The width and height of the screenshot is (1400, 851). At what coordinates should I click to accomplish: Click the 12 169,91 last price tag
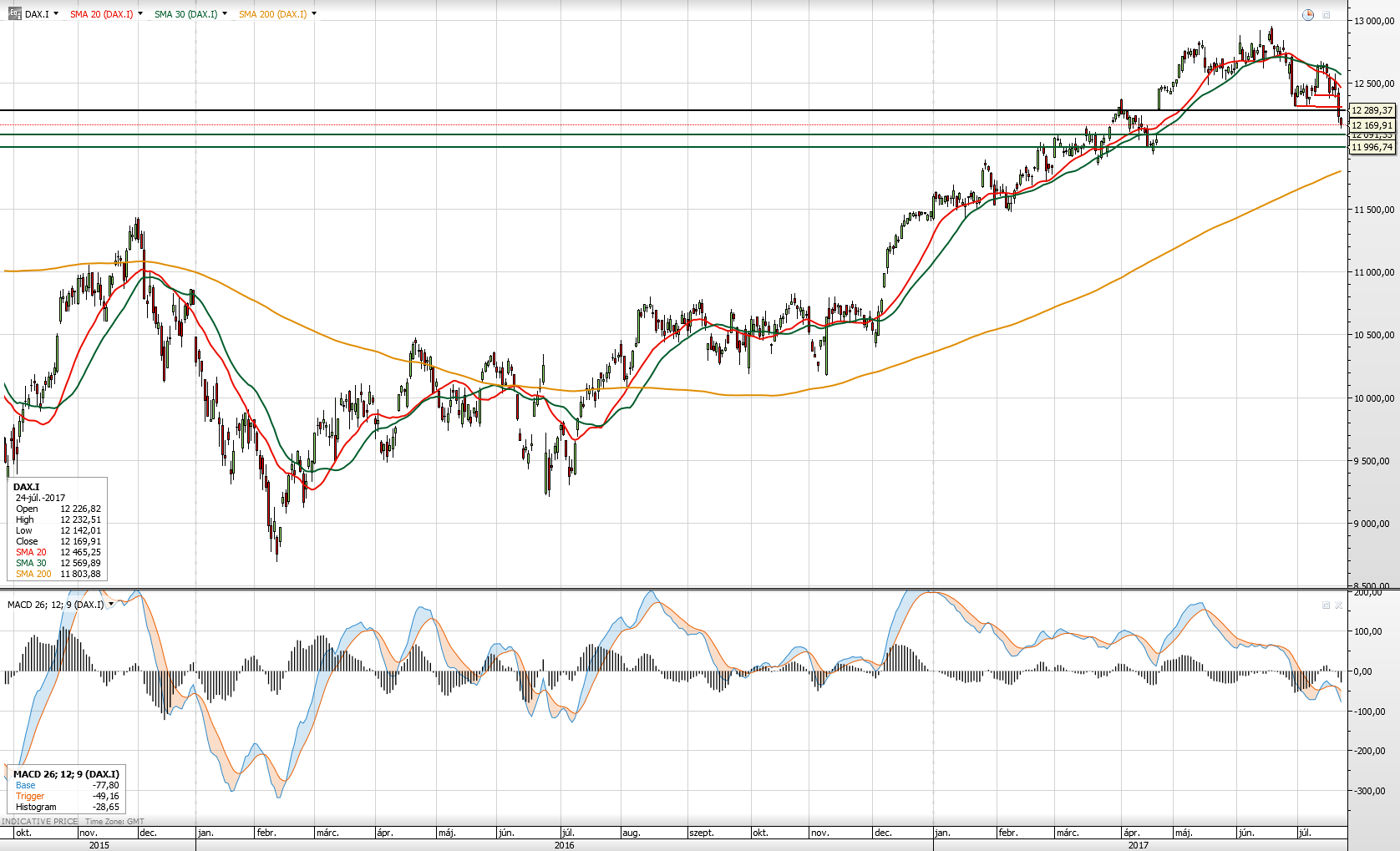pos(1372,125)
